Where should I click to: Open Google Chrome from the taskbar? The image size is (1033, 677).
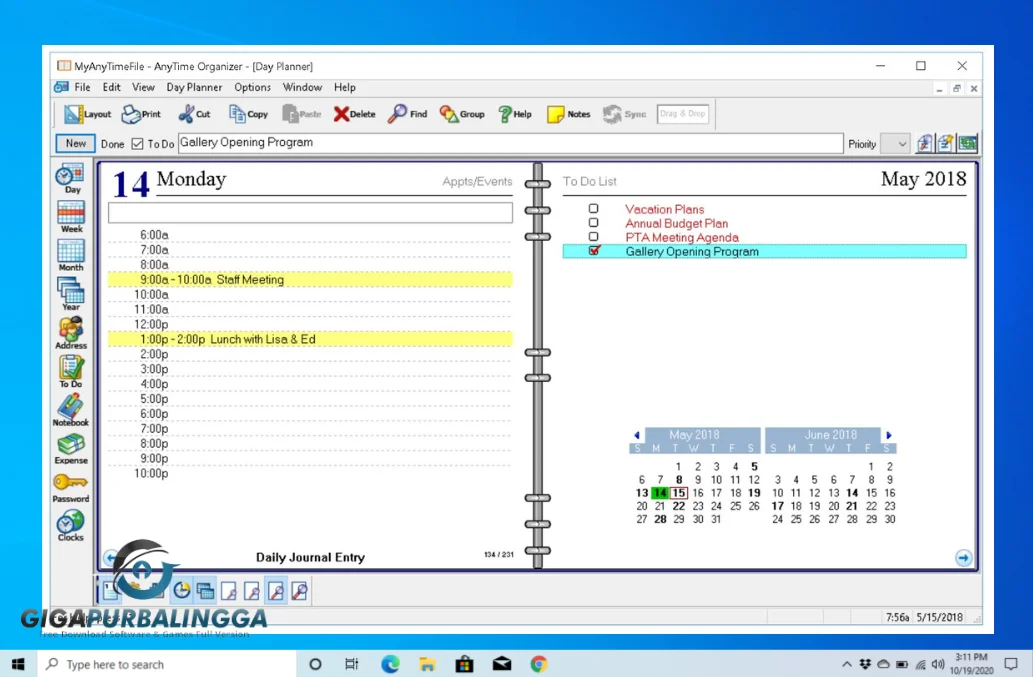(539, 664)
